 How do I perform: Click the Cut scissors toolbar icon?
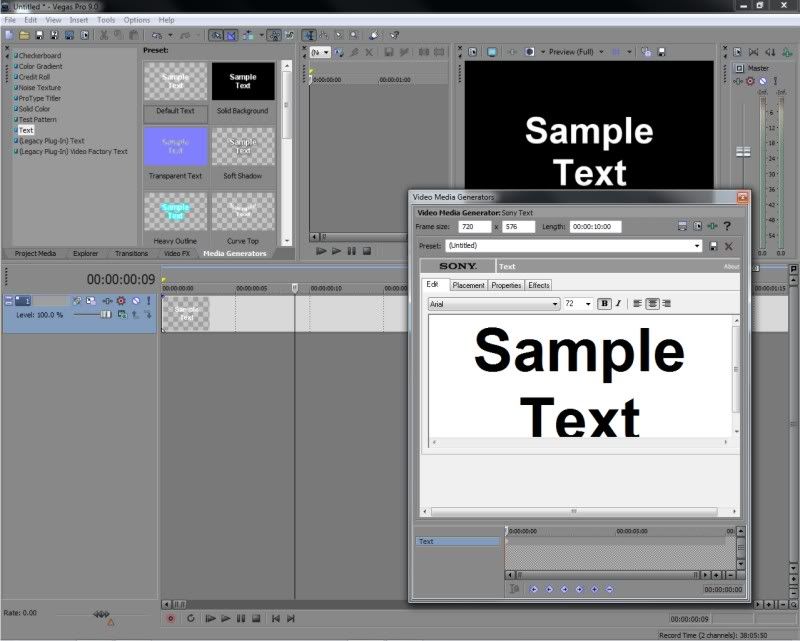104,35
